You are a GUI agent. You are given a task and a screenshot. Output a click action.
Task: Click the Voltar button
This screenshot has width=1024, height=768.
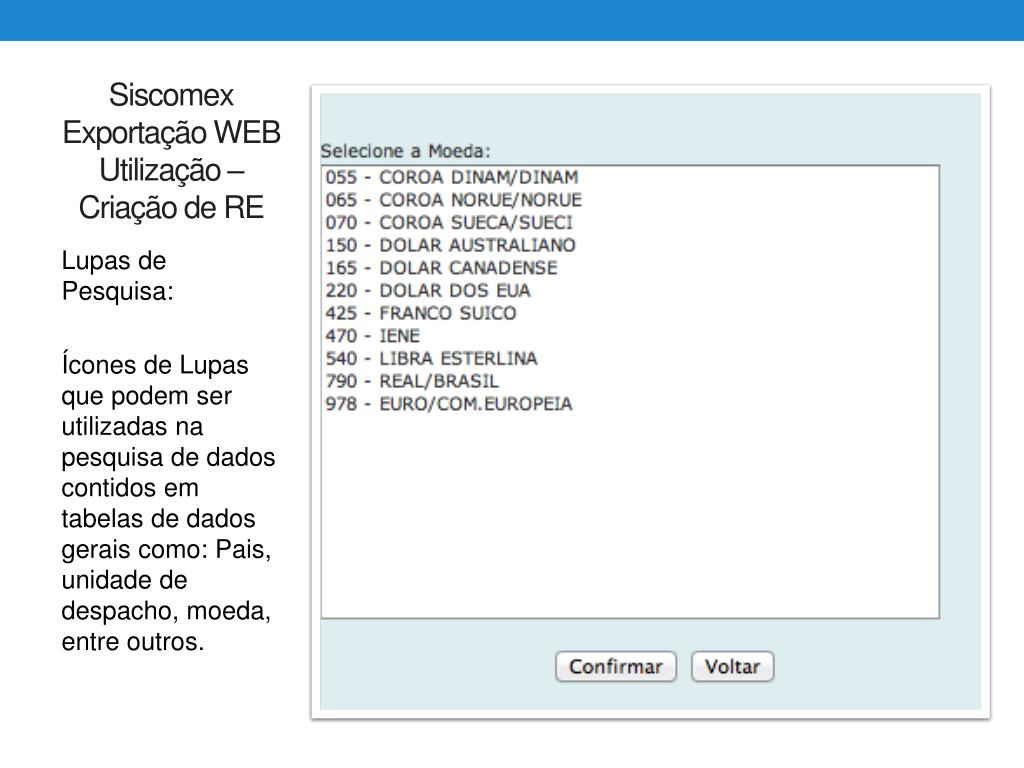pyautogui.click(x=732, y=667)
